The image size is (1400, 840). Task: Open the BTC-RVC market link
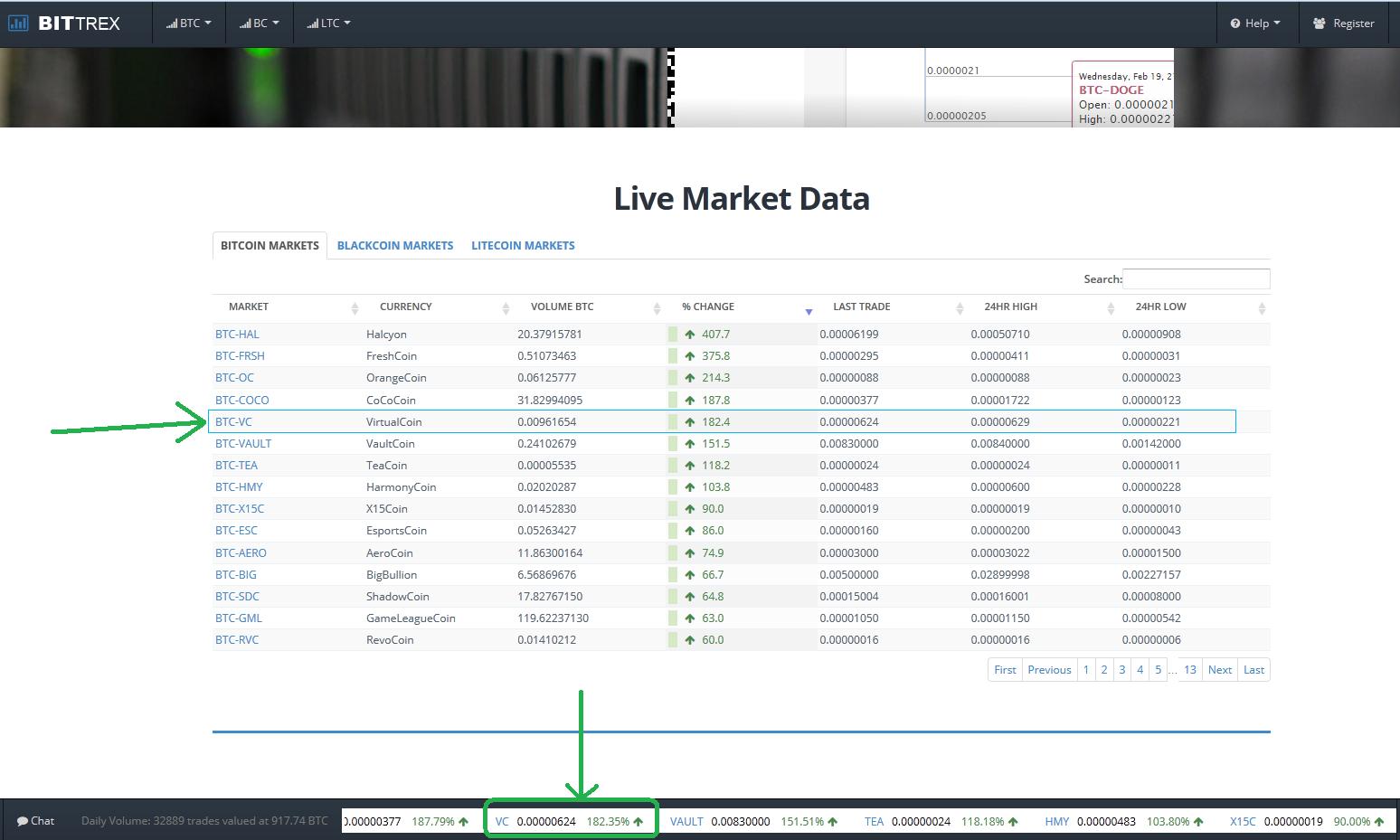237,639
